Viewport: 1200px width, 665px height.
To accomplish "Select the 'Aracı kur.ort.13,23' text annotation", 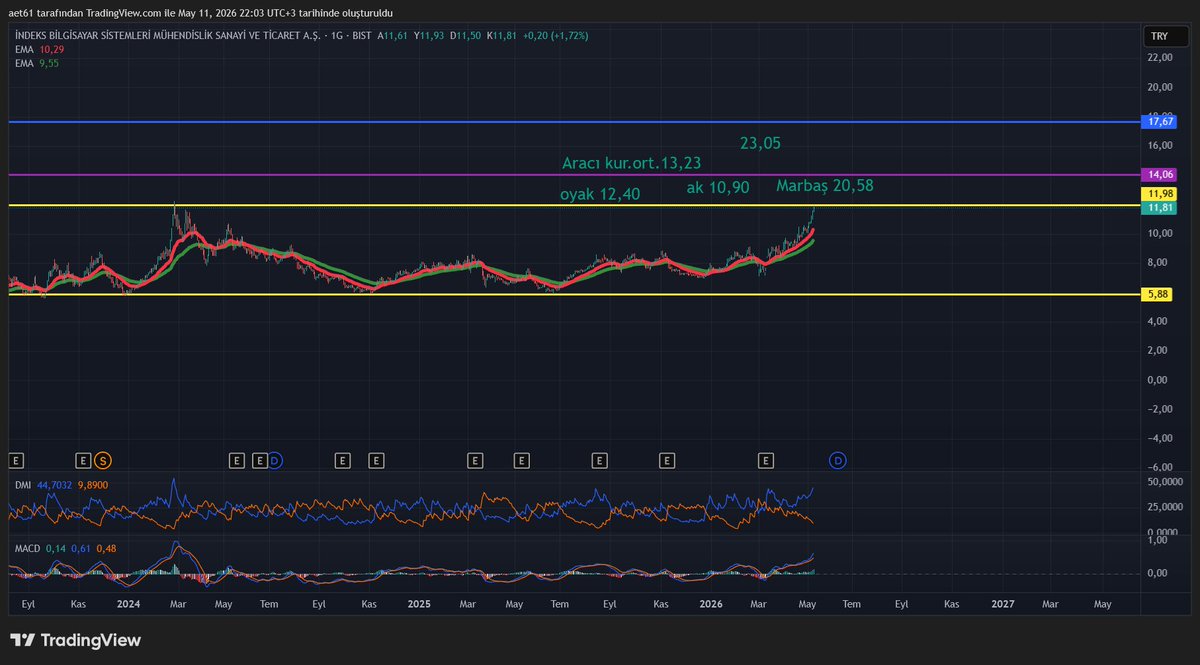I will 631,163.
